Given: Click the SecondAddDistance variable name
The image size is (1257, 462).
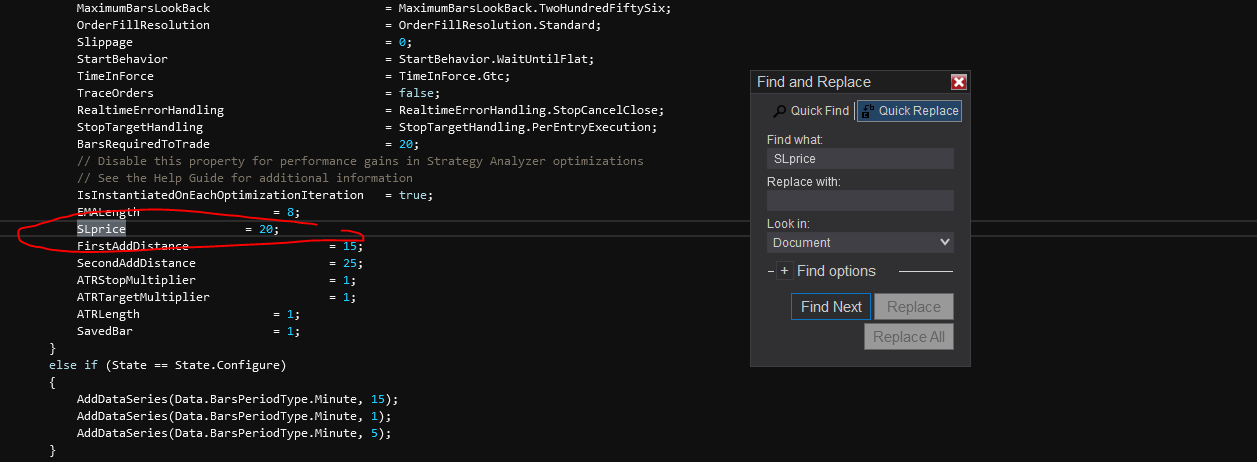Looking at the screenshot, I should (x=136, y=263).
